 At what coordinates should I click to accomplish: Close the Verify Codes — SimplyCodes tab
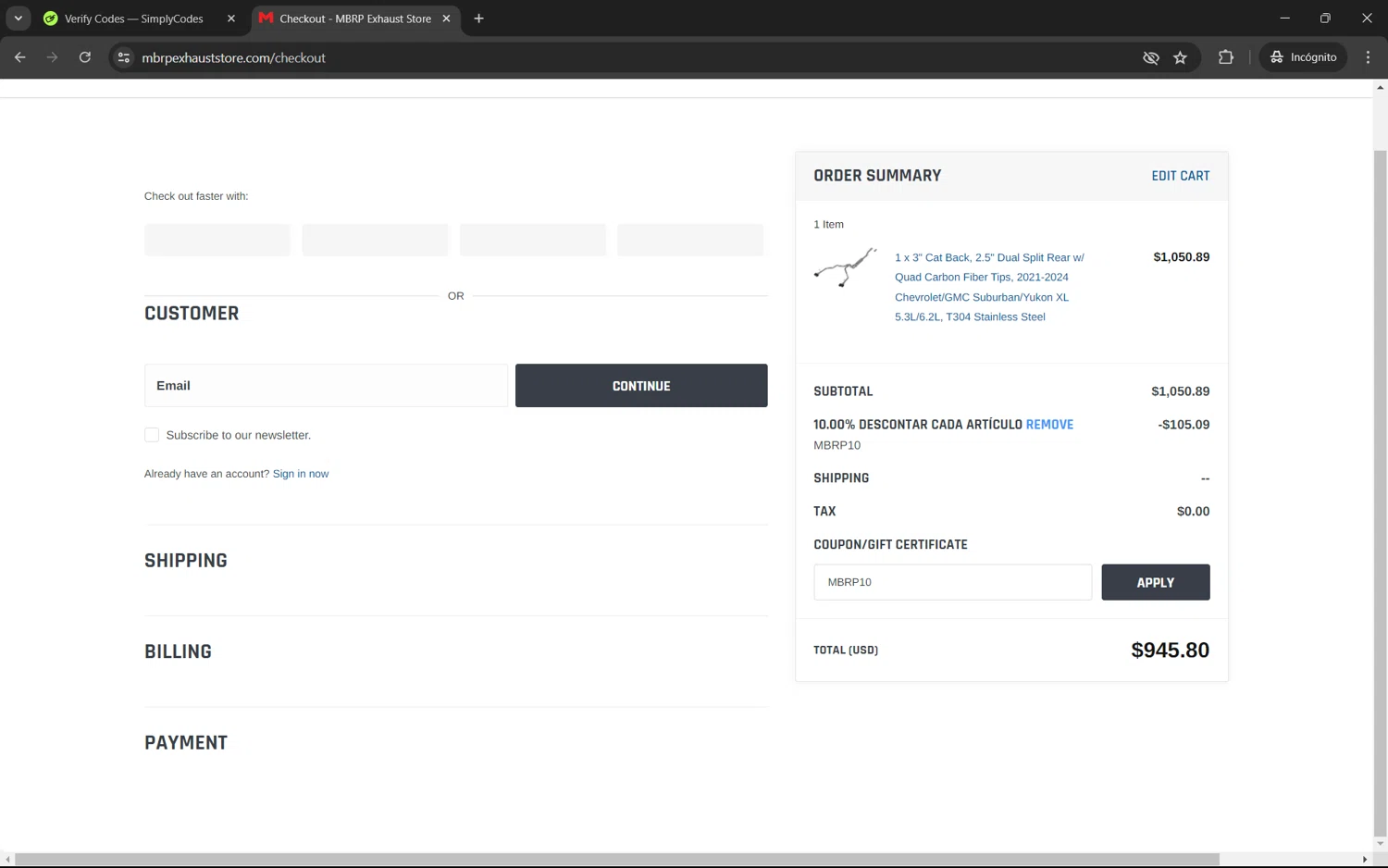(231, 19)
